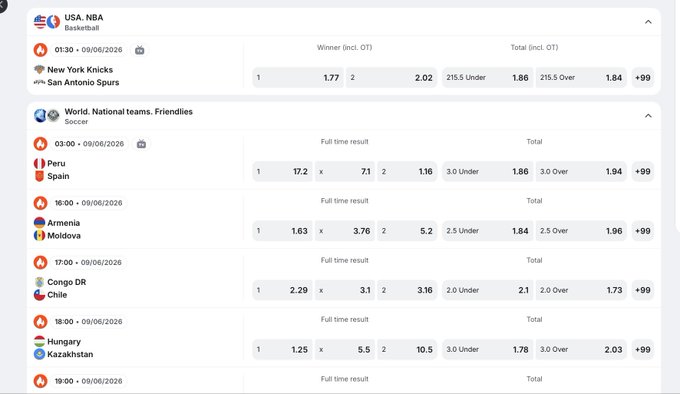This screenshot has width=680, height=394.
Task: Click the USA flag icon beside NBA
Action: pyautogui.click(x=39, y=22)
